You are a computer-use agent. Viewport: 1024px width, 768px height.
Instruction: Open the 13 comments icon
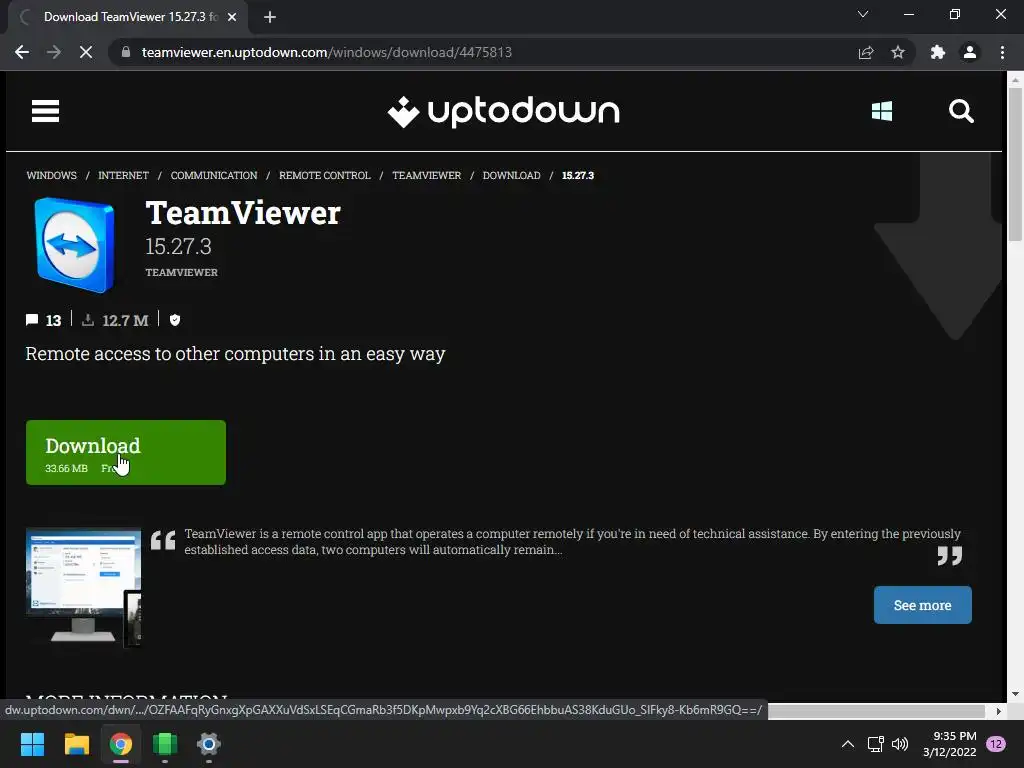coord(32,320)
